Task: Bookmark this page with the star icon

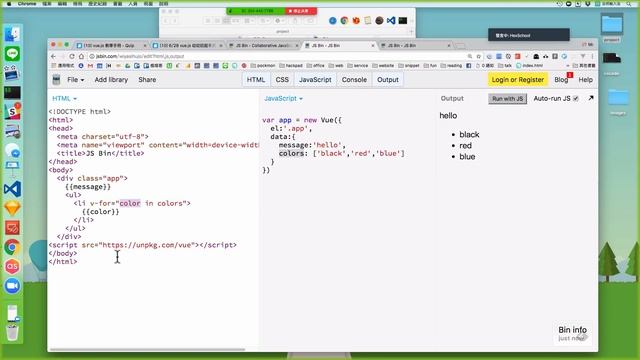Action: click(479, 56)
